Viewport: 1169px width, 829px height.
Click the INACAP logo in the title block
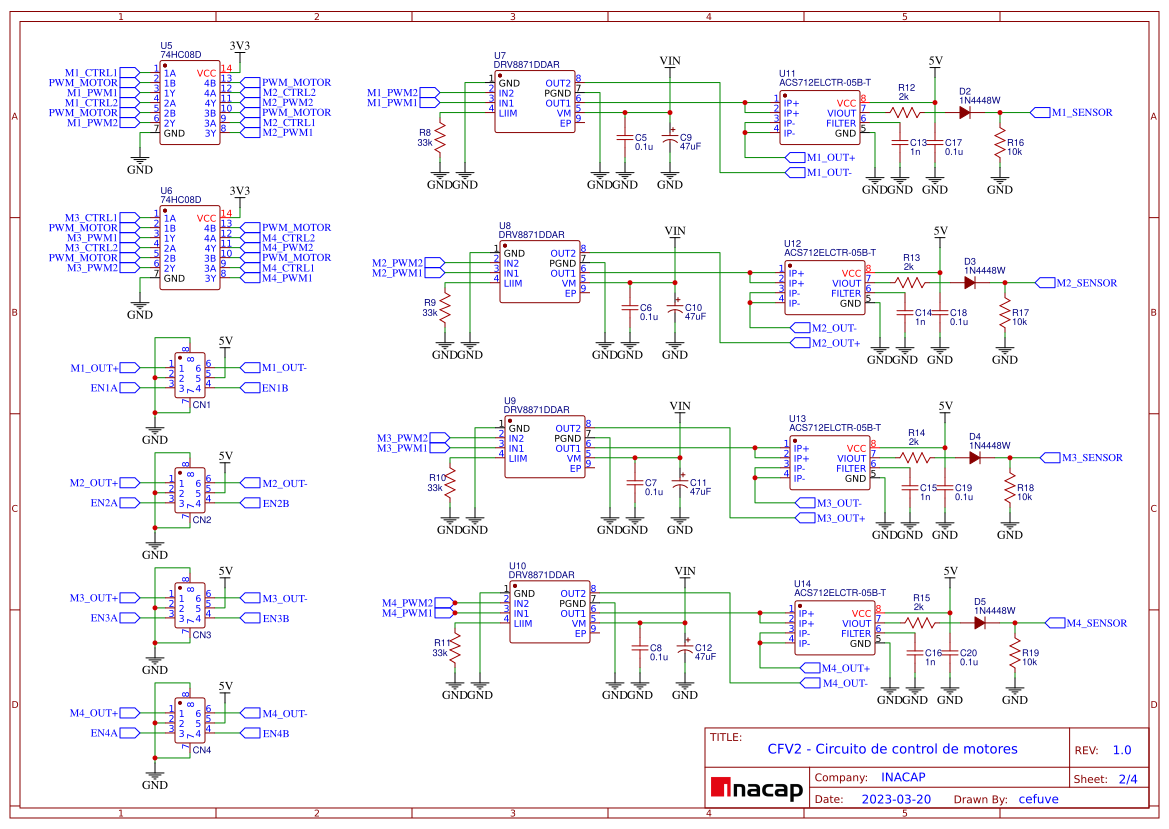point(756,790)
